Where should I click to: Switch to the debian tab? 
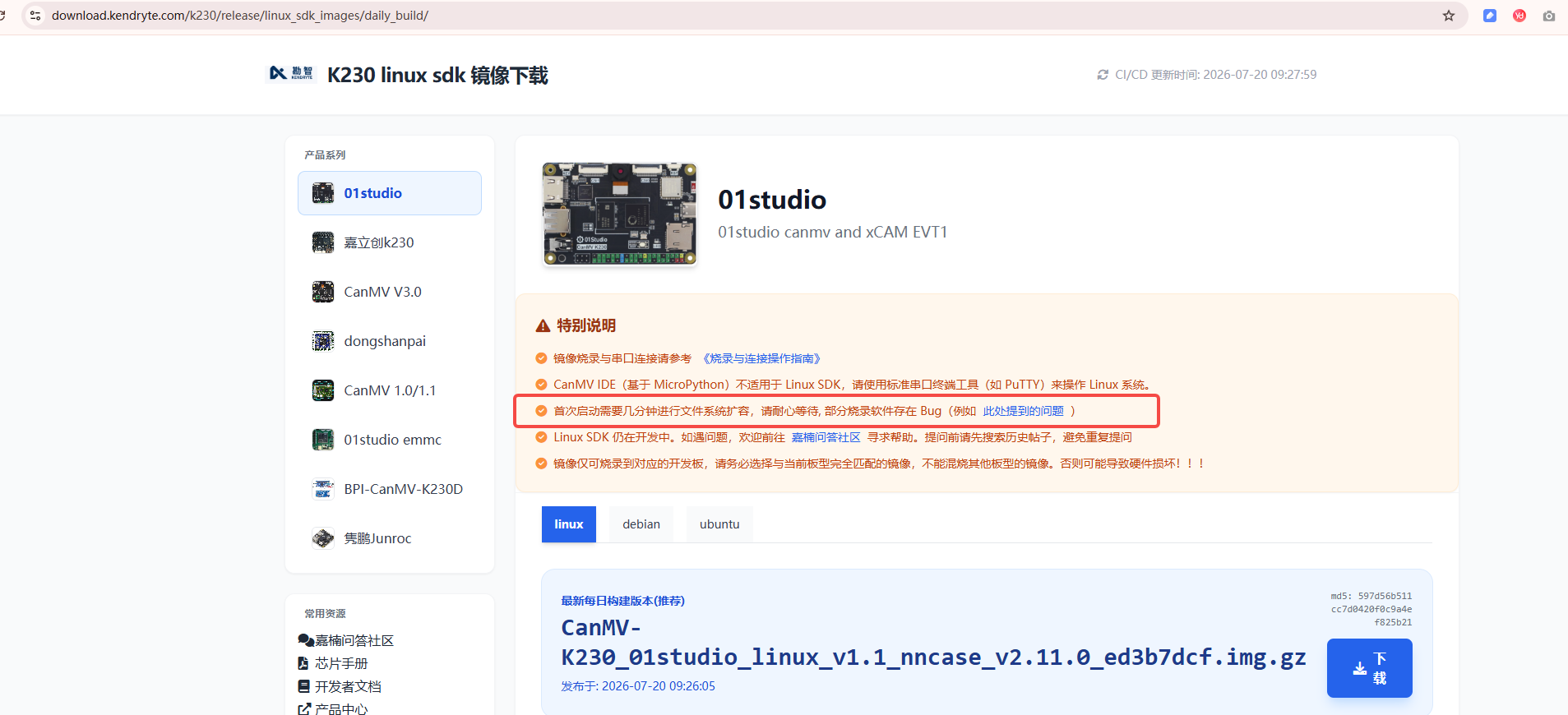coord(641,524)
